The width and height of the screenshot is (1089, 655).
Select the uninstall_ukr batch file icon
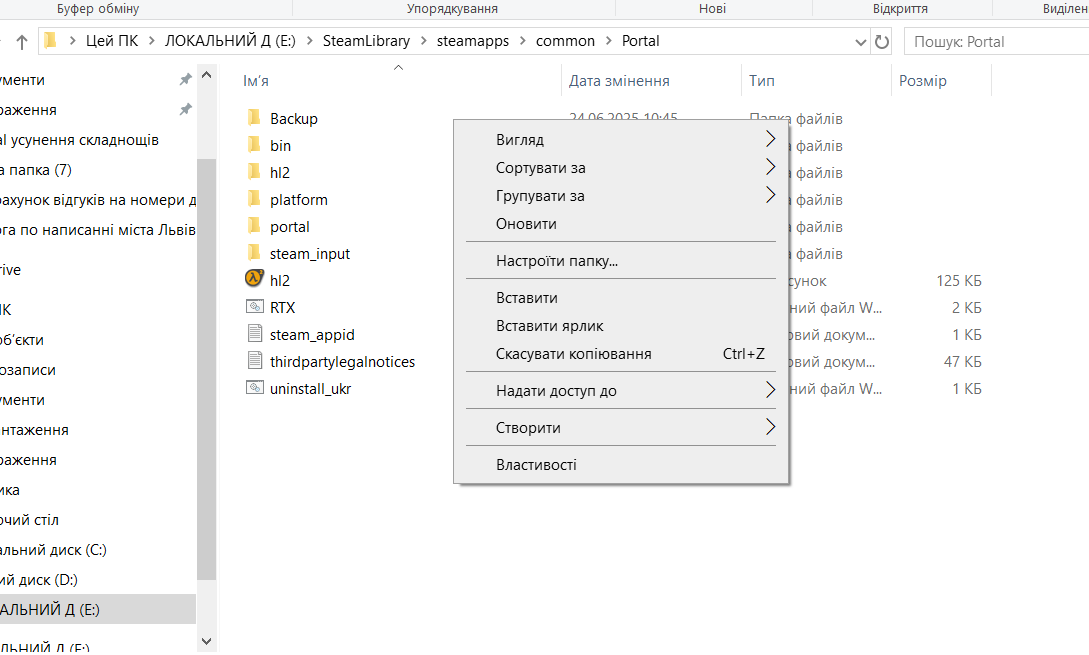pos(255,388)
